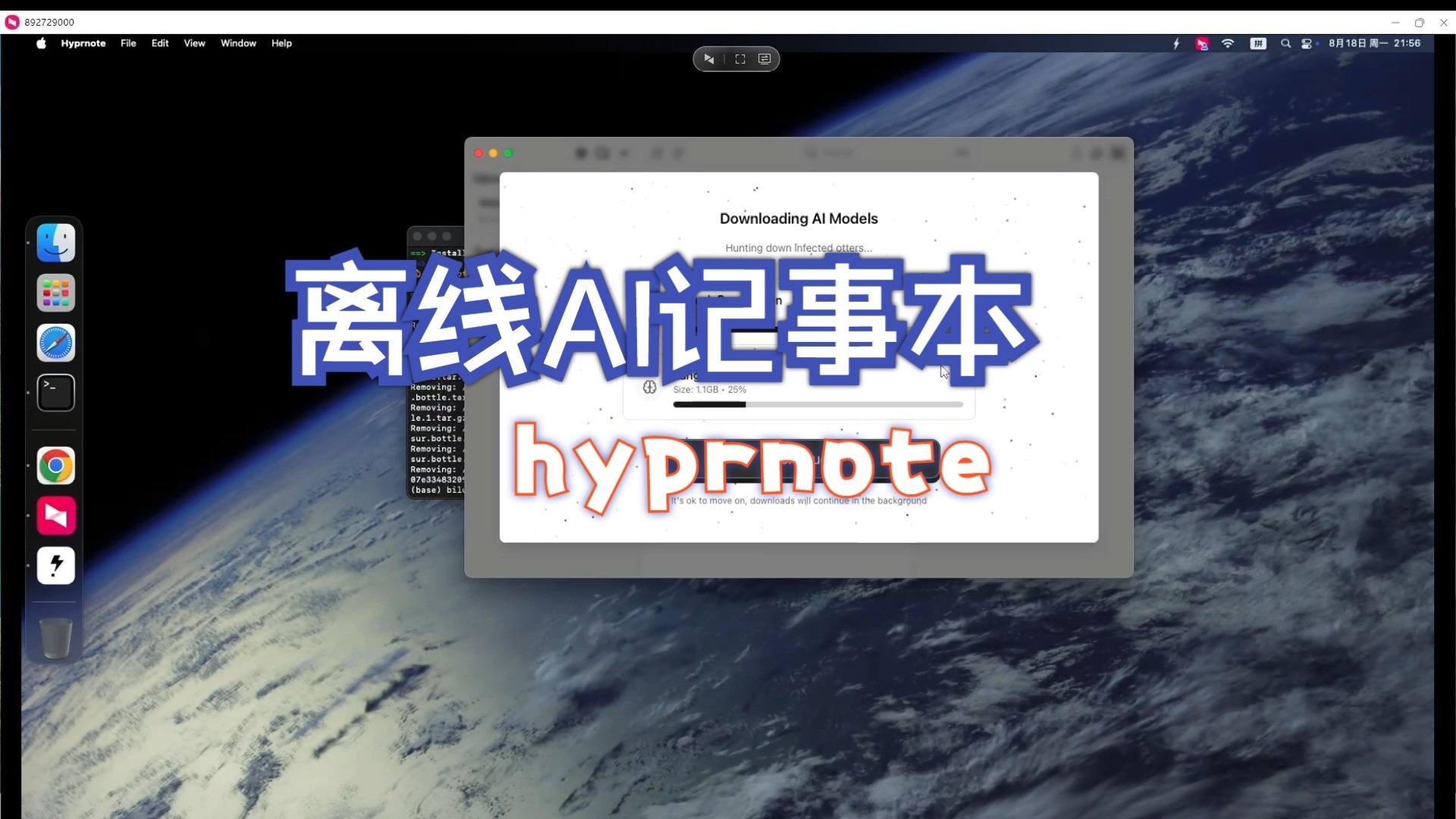This screenshot has width=1456, height=819.
Task: Click the "(base)" prompt line in the Terminal window
Action: point(437,491)
